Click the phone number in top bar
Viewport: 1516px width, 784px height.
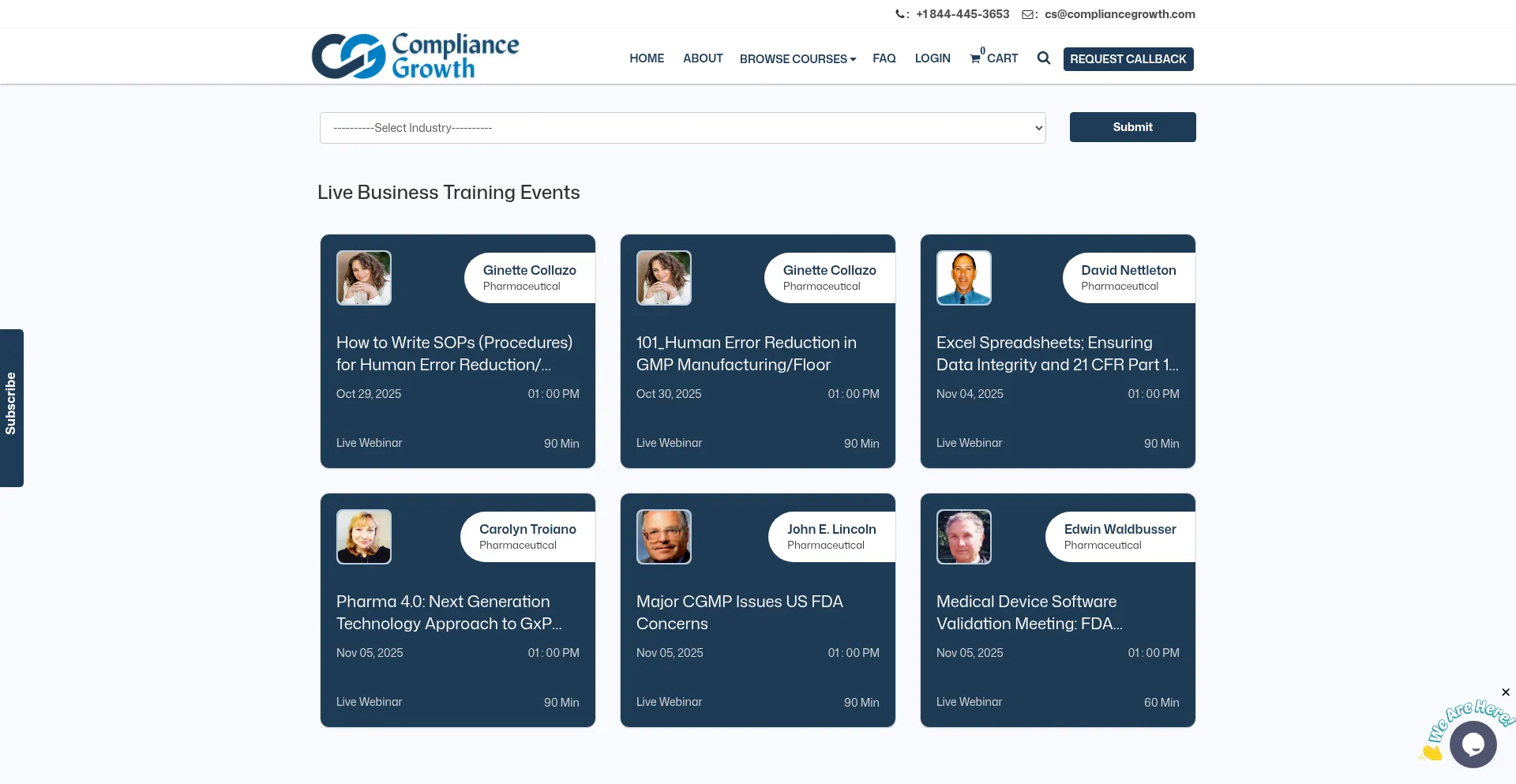click(x=962, y=14)
